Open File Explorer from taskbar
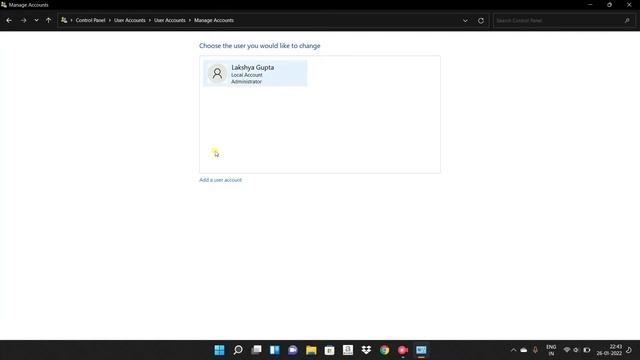 click(311, 350)
